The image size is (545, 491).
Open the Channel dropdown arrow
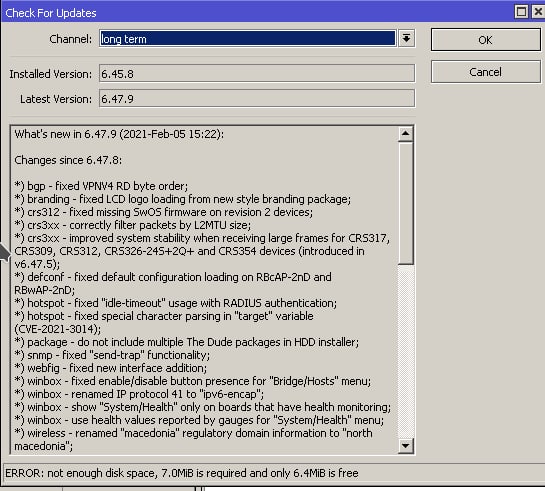point(406,38)
